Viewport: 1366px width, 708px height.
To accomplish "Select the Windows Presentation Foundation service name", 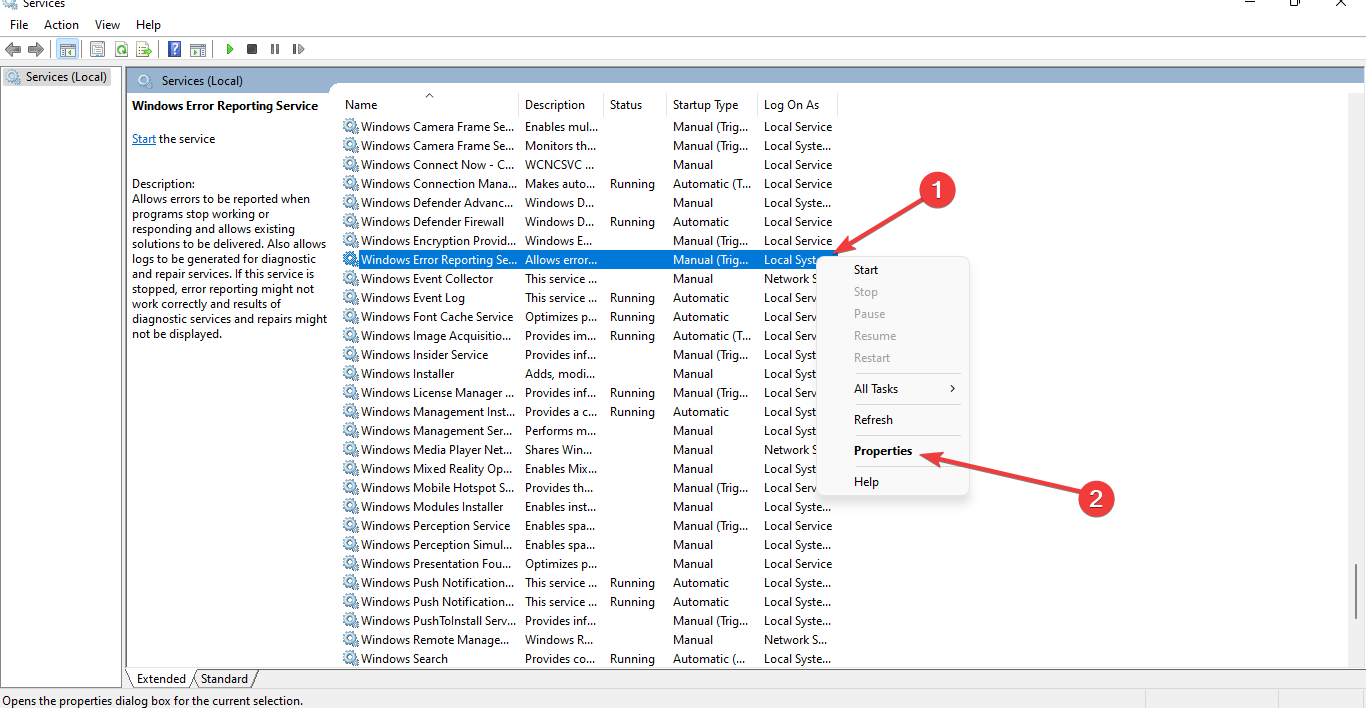I will tap(437, 564).
